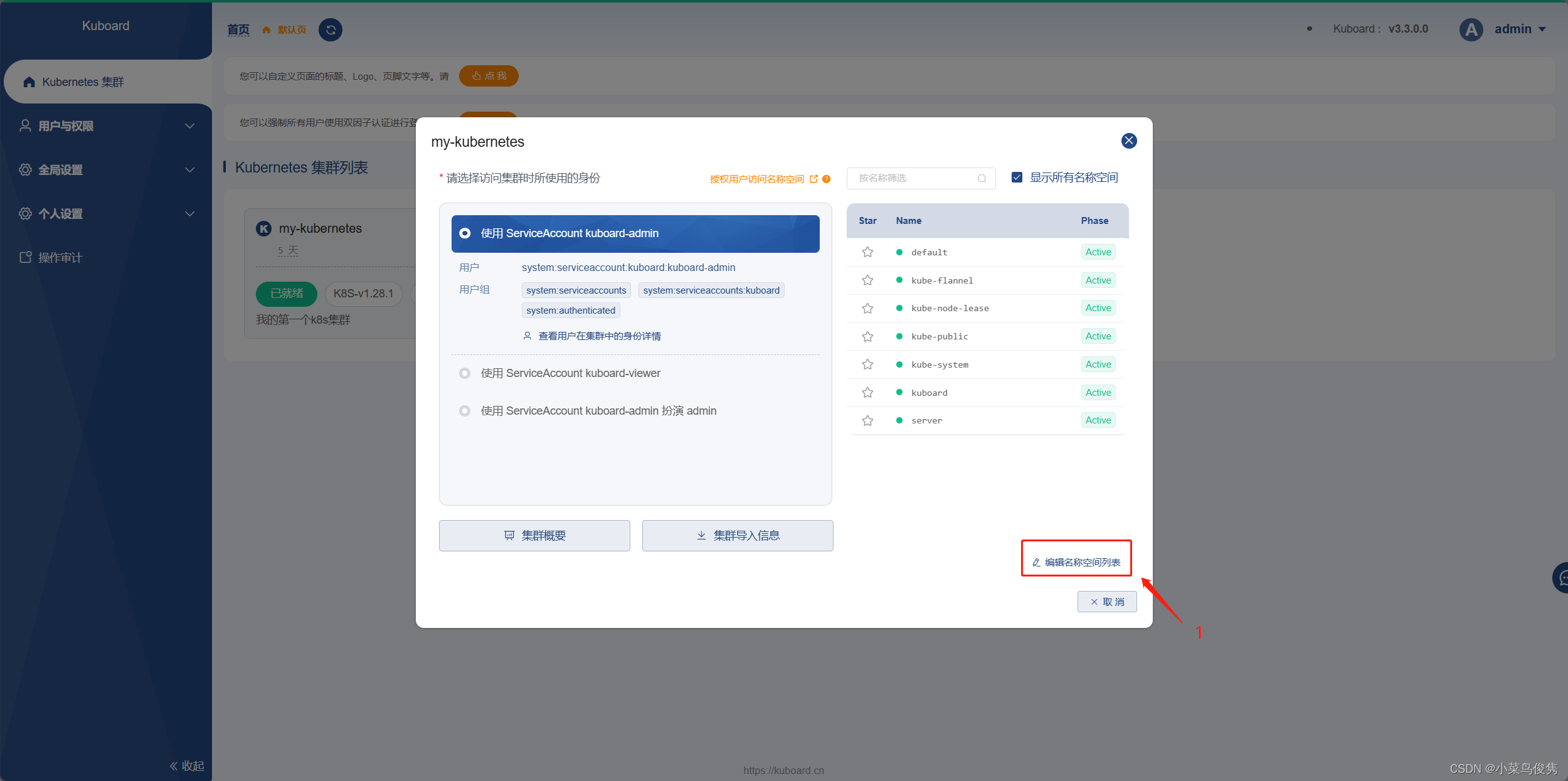Click the refresh icon in header
This screenshot has width=1568, height=781.
[331, 29]
